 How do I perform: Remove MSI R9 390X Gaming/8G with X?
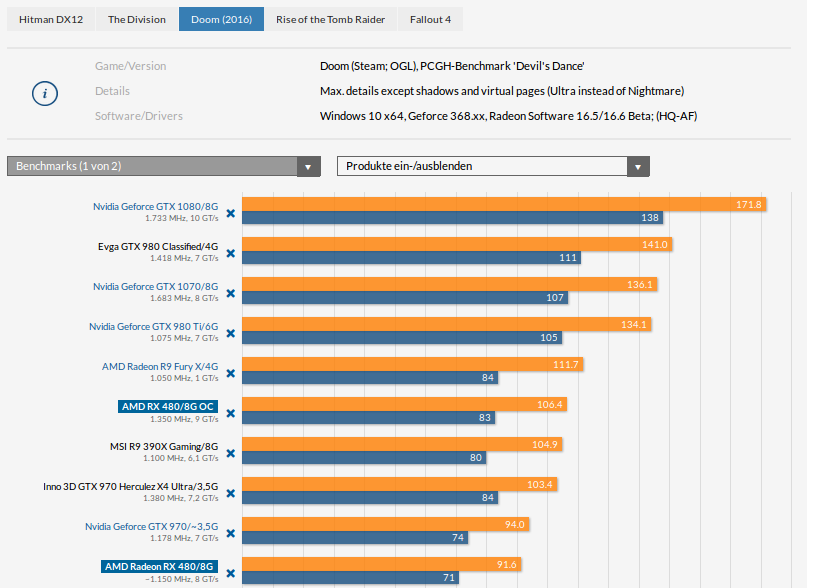tap(231, 454)
